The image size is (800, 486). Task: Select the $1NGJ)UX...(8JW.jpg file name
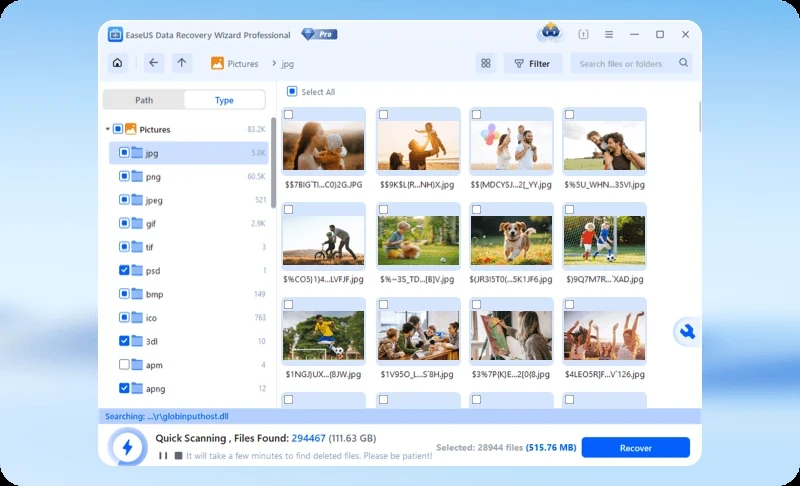(323, 374)
